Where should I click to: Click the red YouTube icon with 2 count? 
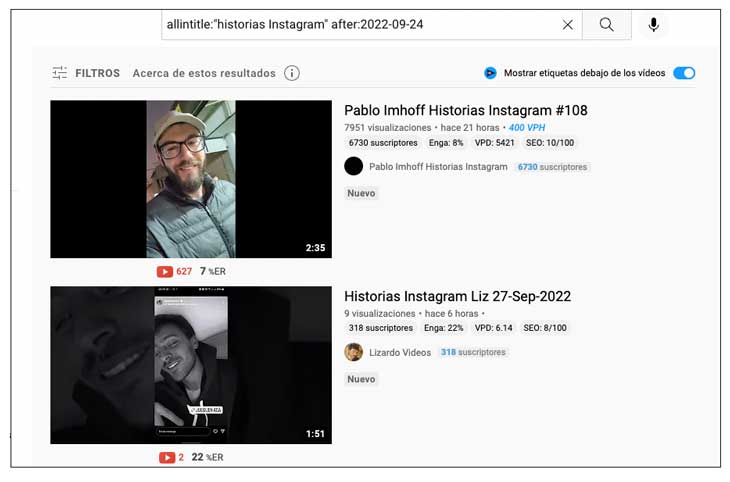click(x=167, y=457)
